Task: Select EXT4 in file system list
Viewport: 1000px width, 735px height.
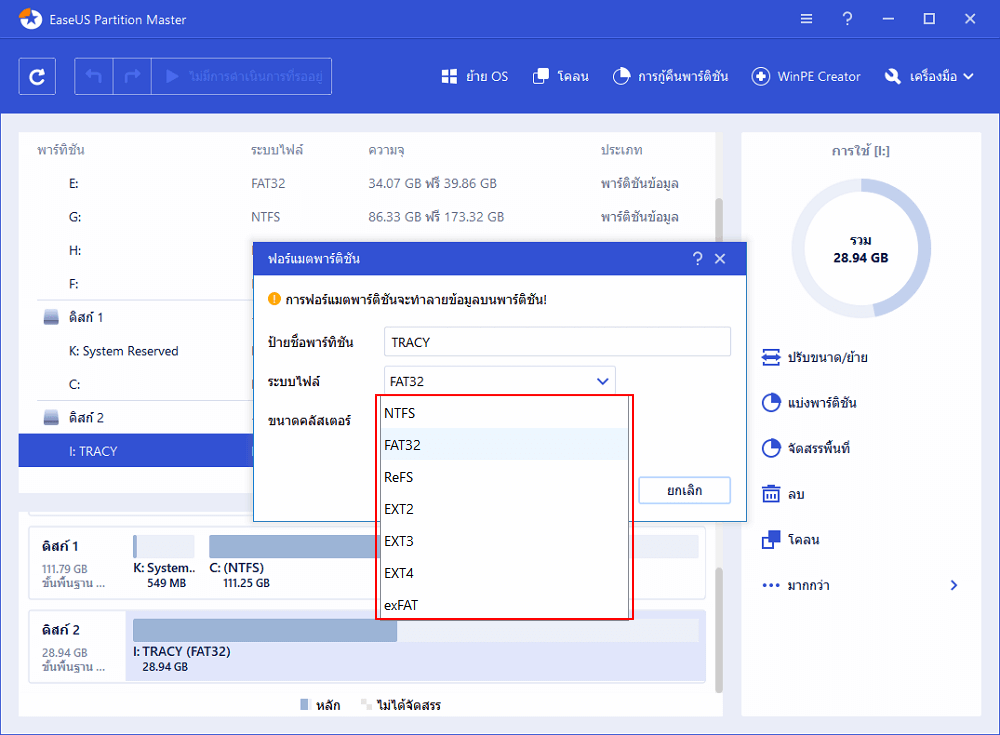Action: (x=504, y=572)
